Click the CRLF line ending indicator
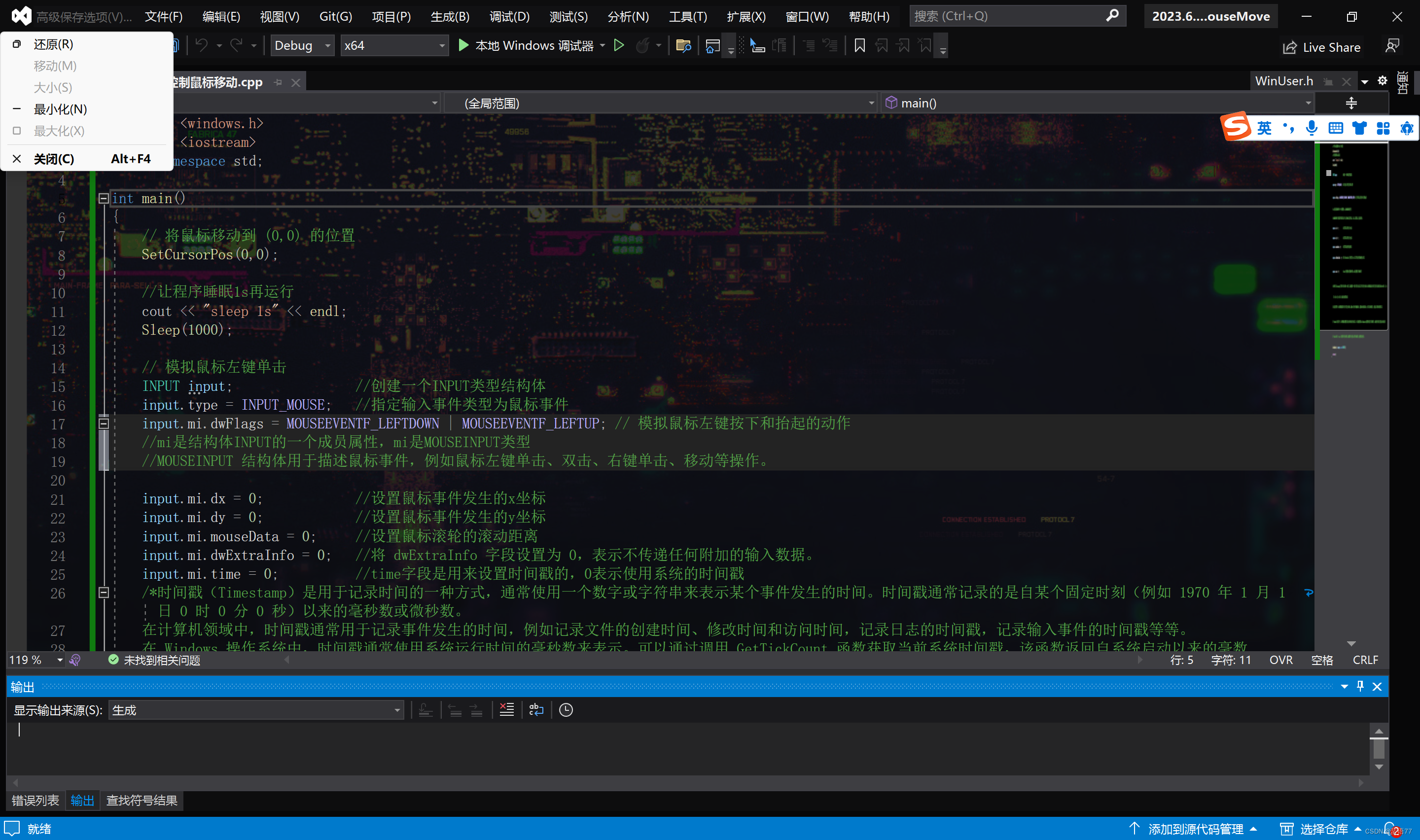This screenshot has height=840, width=1420. pos(1365,660)
